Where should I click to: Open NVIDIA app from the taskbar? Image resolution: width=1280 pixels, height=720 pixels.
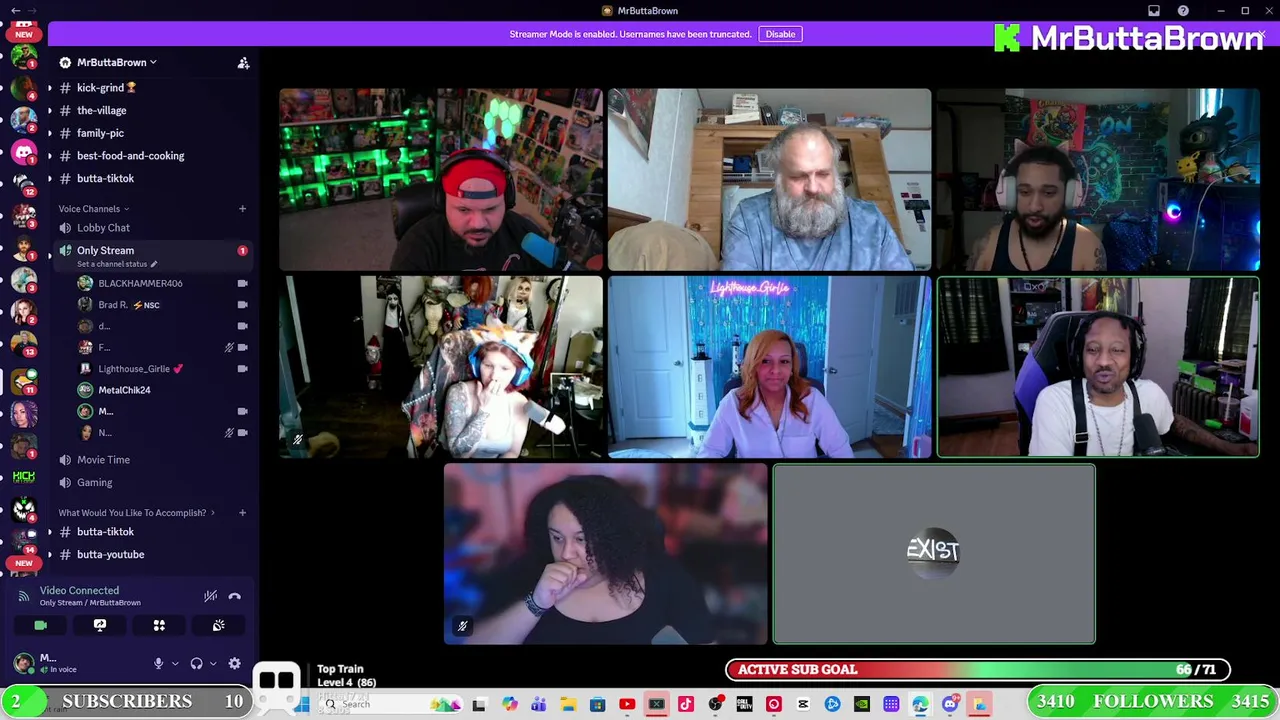pyautogui.click(x=862, y=705)
